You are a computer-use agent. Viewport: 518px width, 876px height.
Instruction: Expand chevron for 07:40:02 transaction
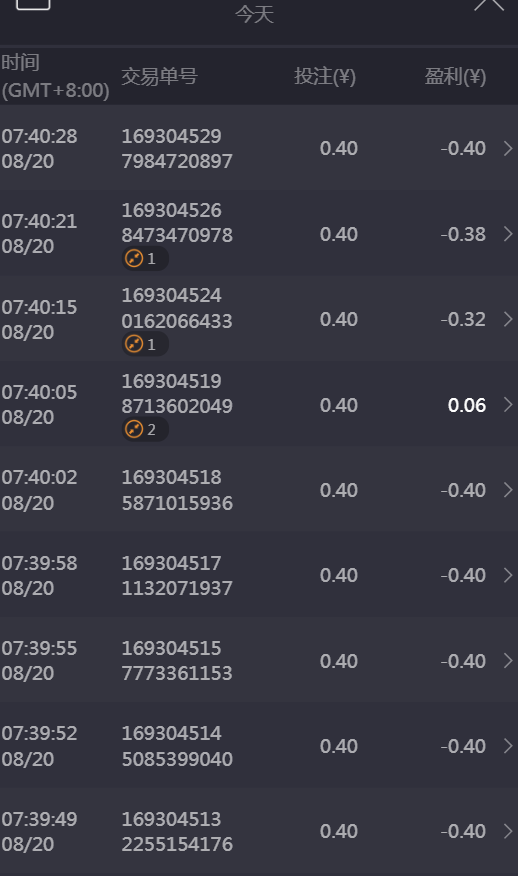pos(508,490)
